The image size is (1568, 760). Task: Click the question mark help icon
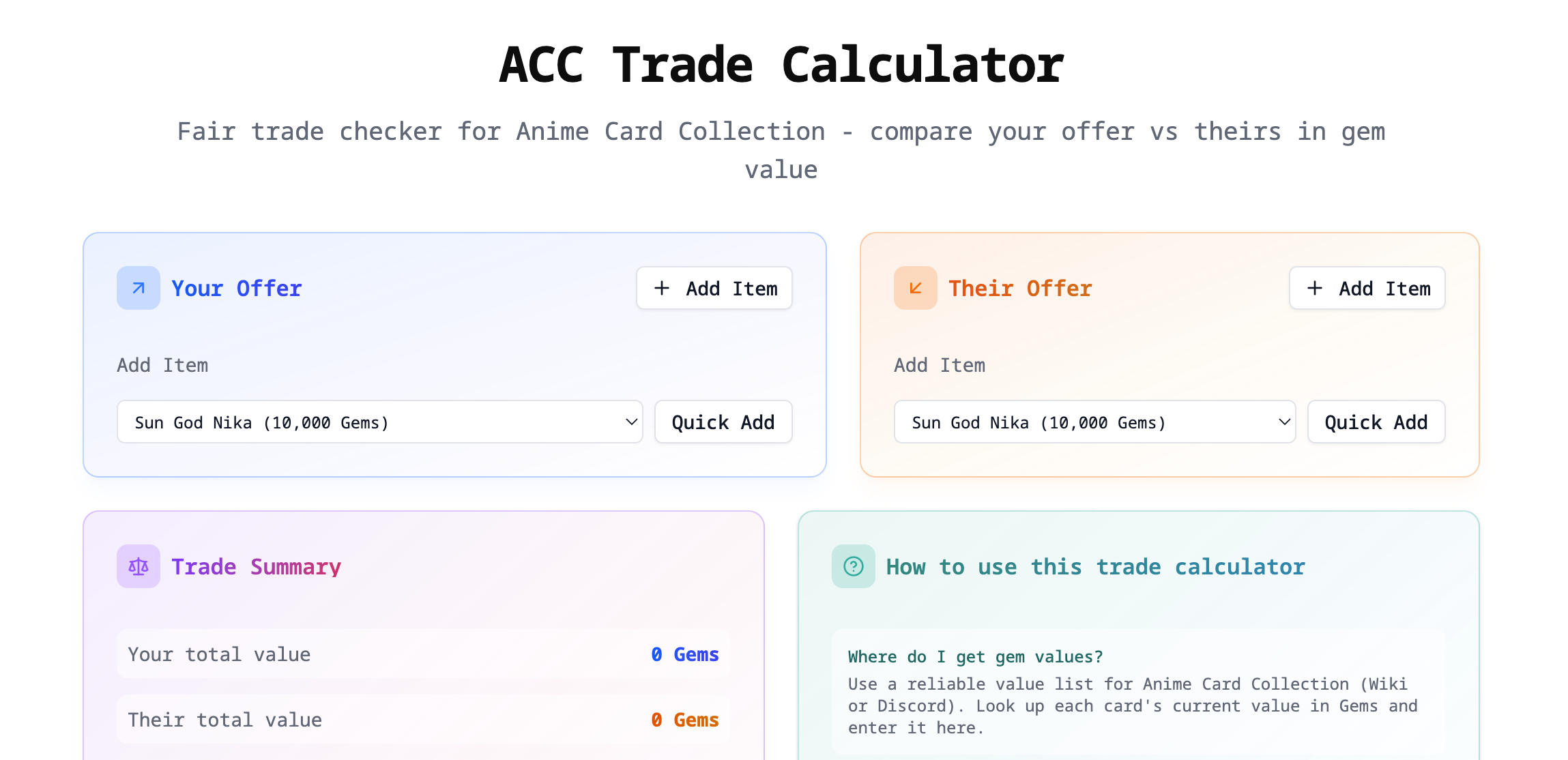pyautogui.click(x=852, y=566)
